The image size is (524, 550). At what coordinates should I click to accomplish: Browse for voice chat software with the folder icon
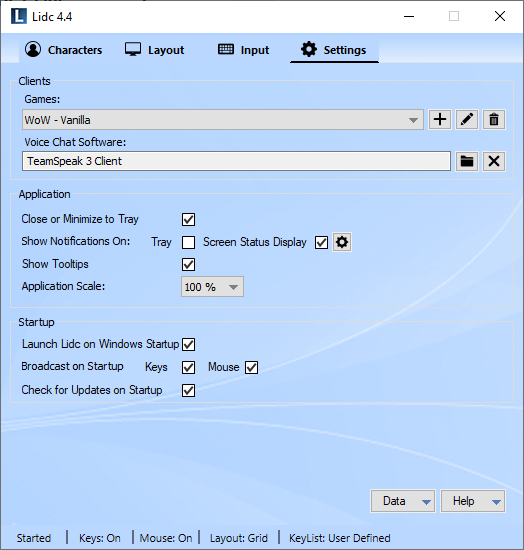[466, 161]
